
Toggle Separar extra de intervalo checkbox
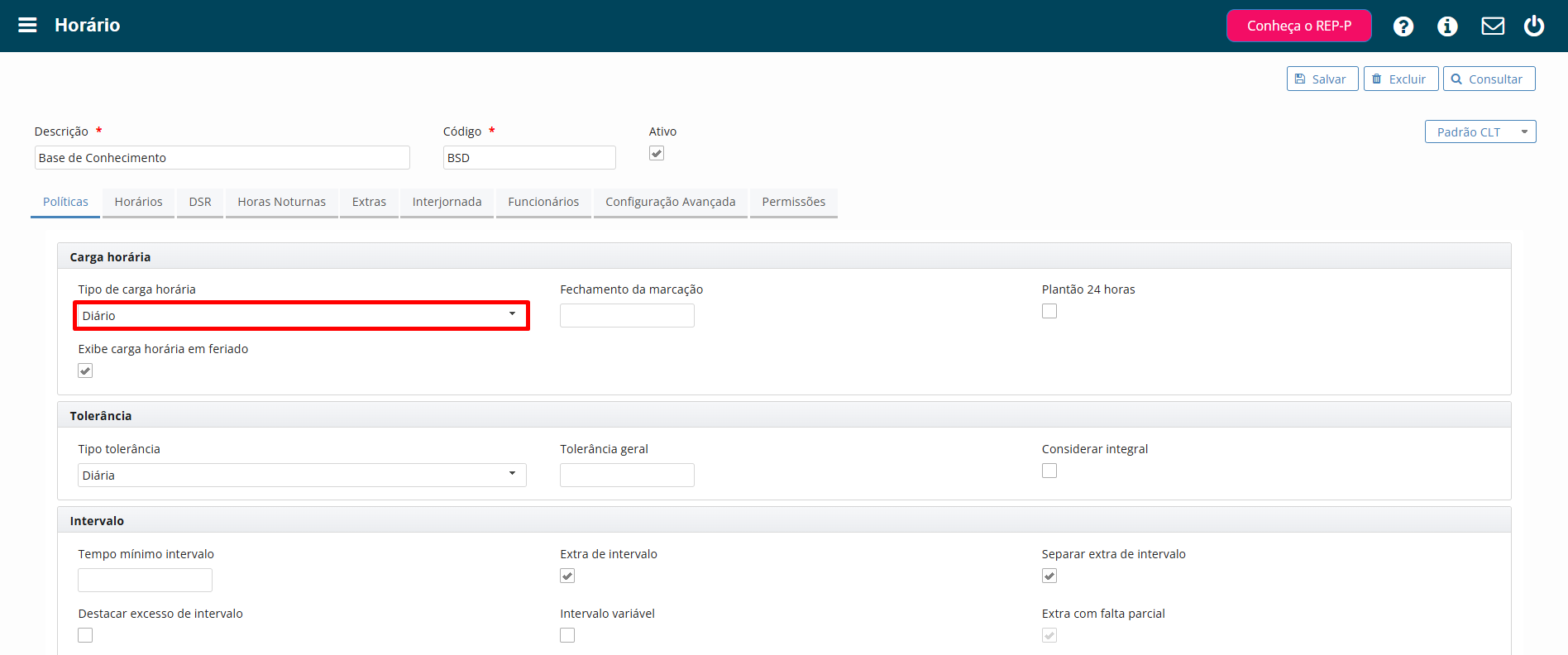point(1049,576)
